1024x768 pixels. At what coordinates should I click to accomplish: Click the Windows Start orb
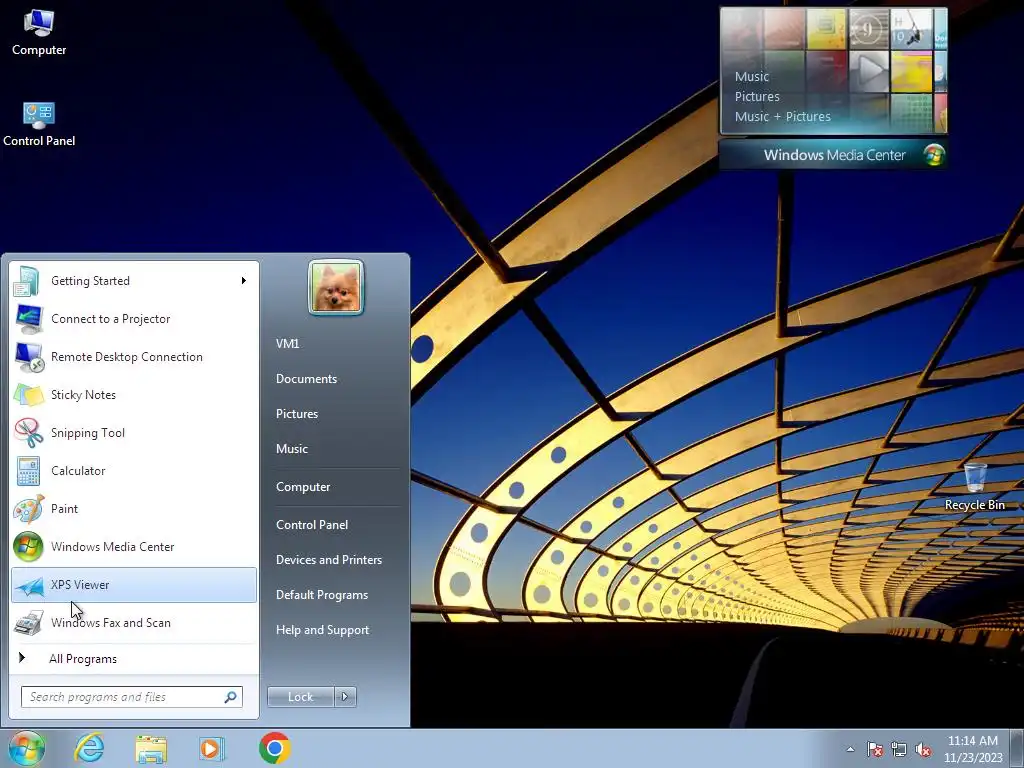click(27, 748)
